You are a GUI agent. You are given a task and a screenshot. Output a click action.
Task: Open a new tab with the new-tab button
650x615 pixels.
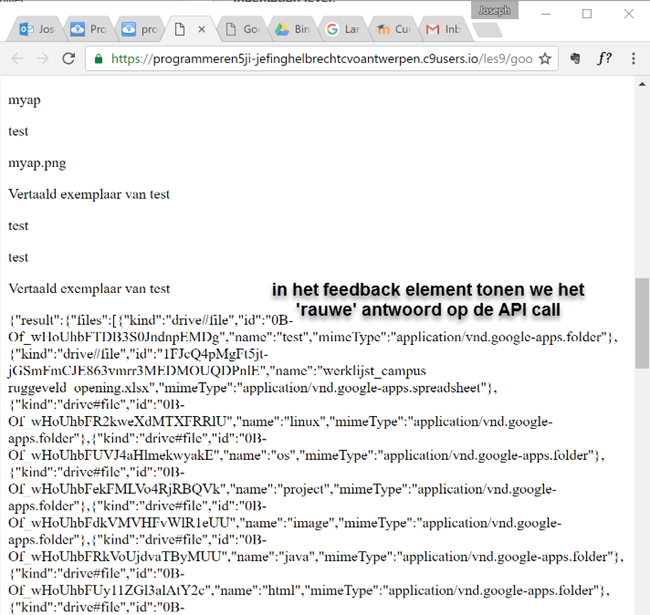click(488, 30)
